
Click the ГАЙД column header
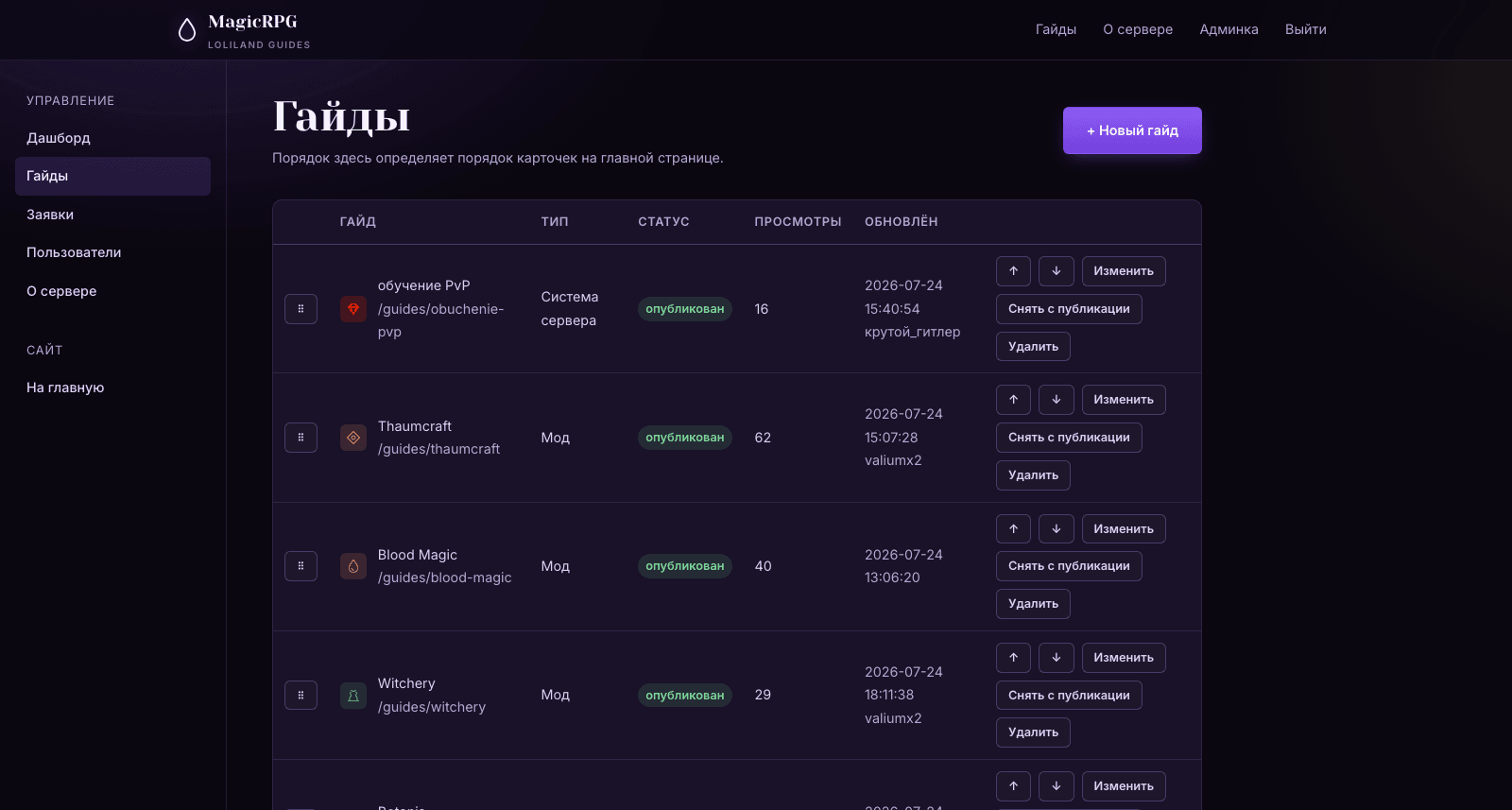click(358, 222)
